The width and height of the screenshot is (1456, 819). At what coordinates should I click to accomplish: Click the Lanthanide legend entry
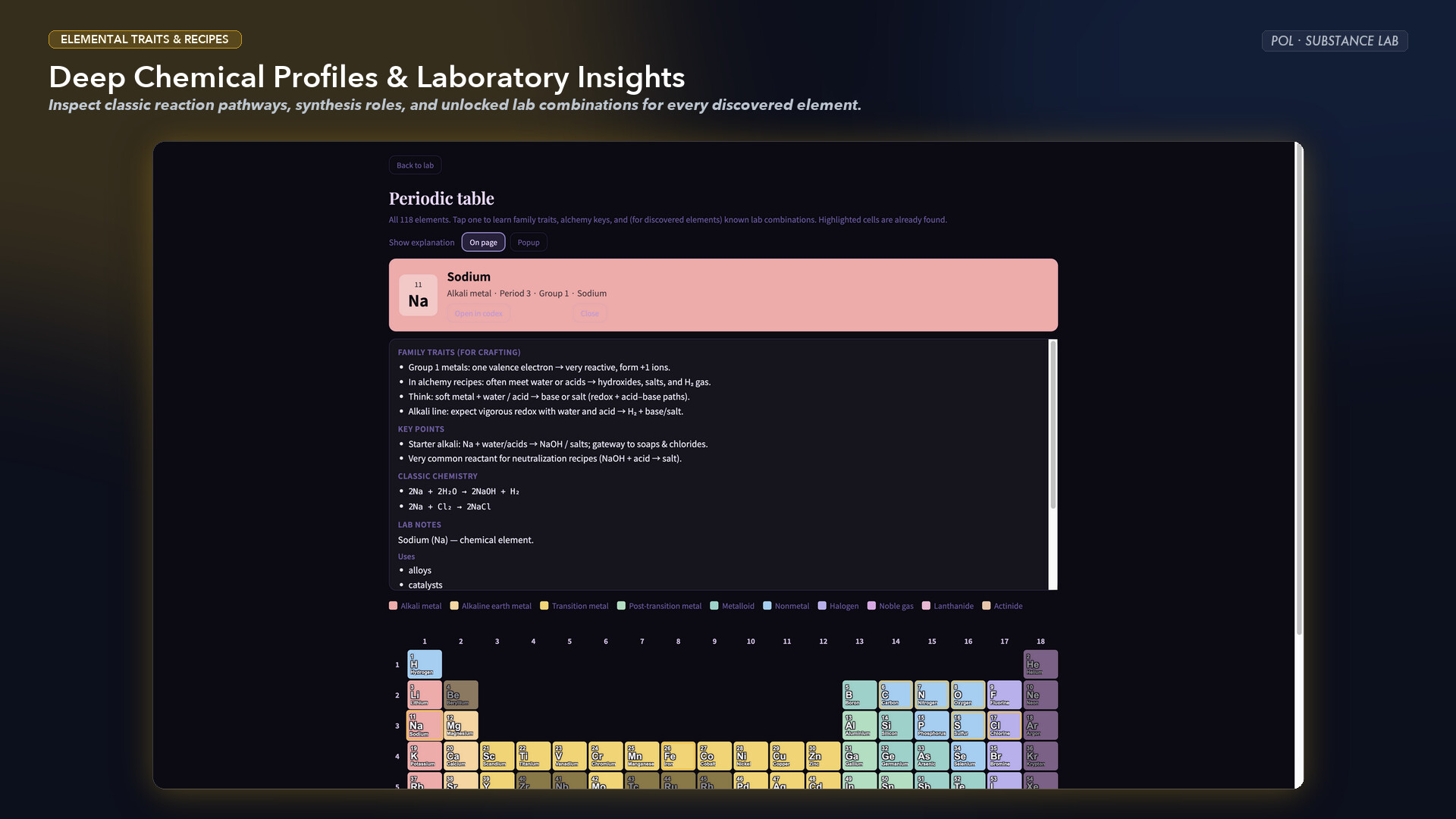[x=947, y=605]
